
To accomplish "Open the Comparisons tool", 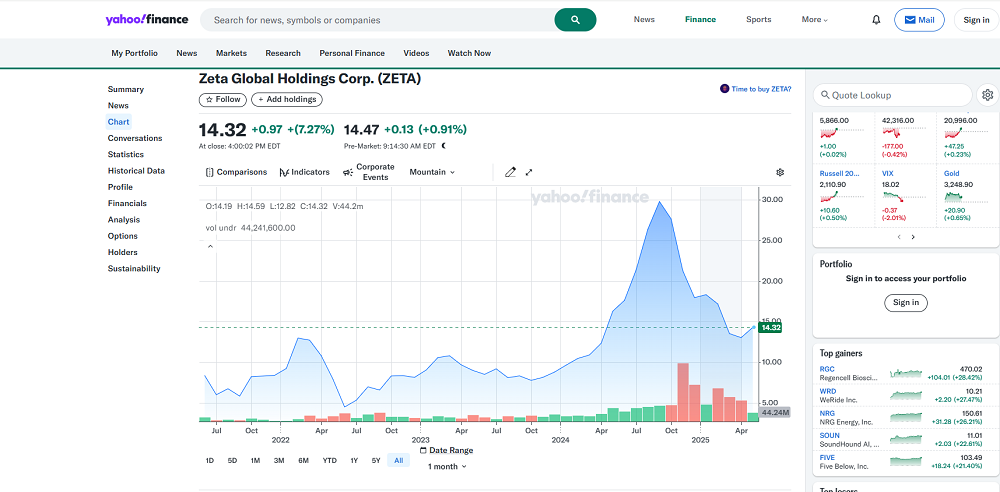I will (236, 172).
